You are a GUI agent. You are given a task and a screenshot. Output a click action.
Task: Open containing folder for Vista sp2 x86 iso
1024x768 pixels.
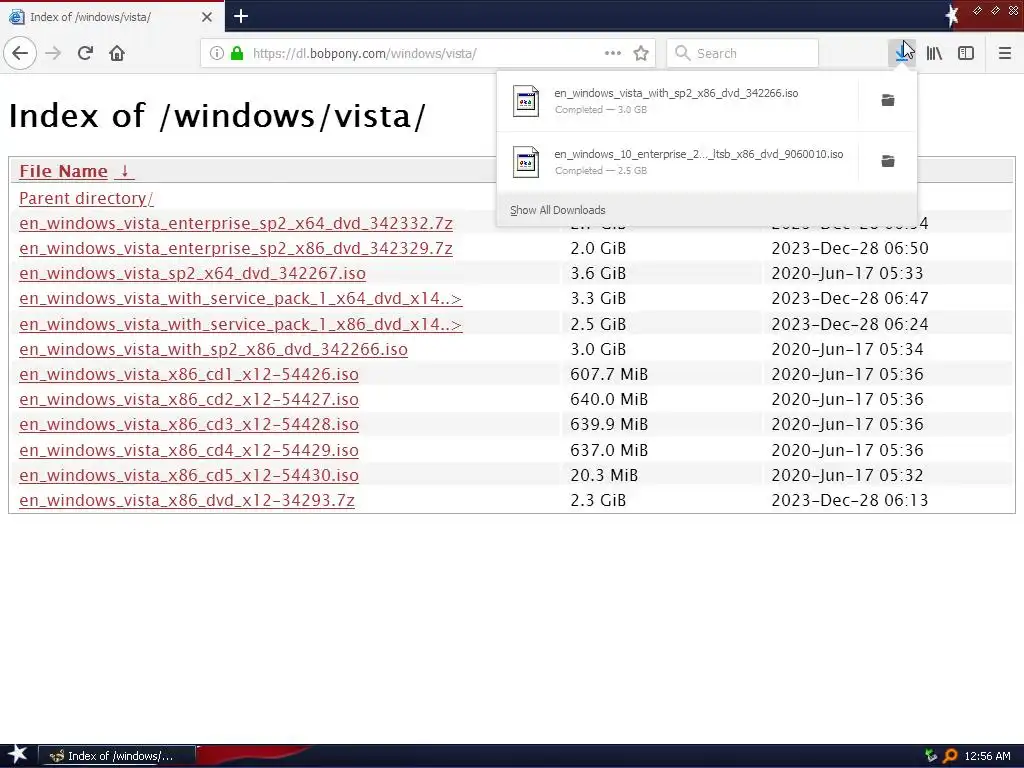click(888, 101)
